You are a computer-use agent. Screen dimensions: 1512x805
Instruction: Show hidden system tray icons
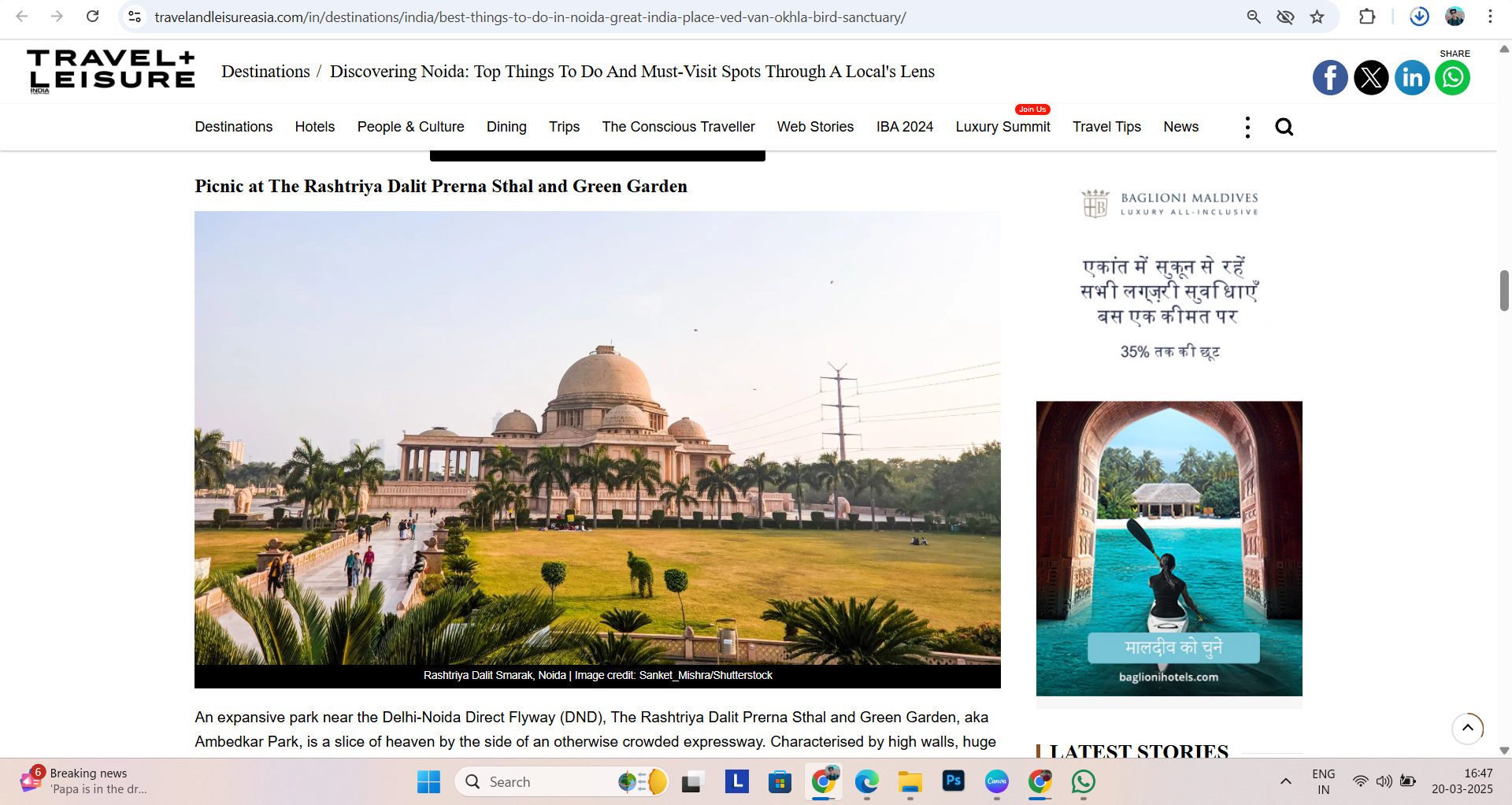(1285, 781)
